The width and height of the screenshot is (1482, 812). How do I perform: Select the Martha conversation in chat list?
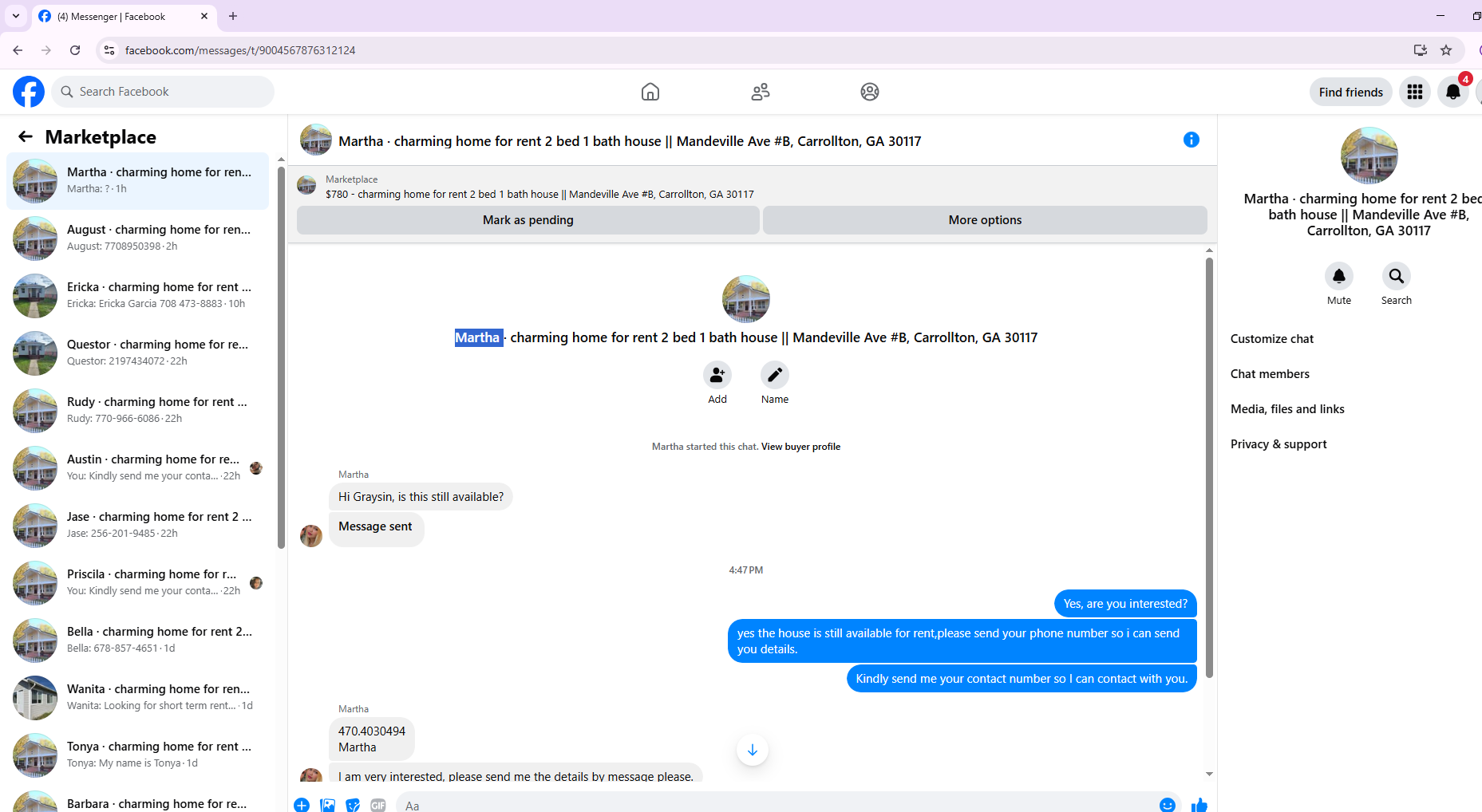pos(138,181)
